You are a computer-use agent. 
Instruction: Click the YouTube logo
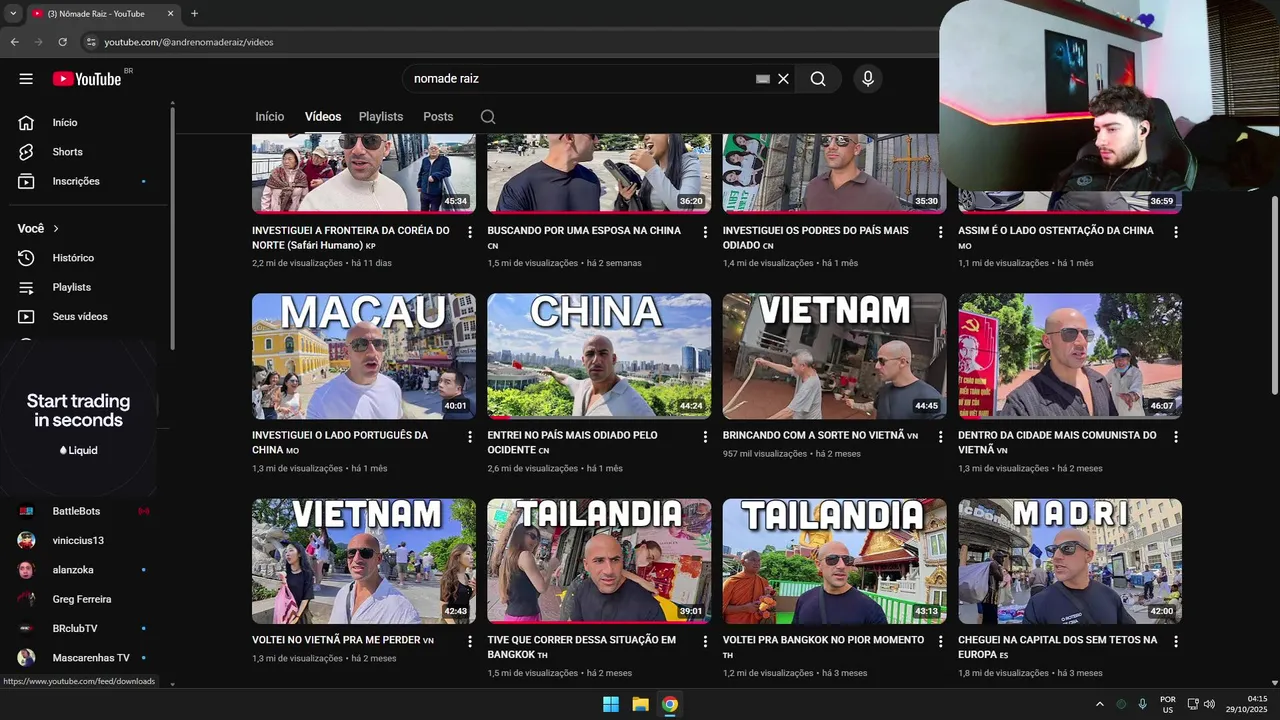click(x=87, y=79)
